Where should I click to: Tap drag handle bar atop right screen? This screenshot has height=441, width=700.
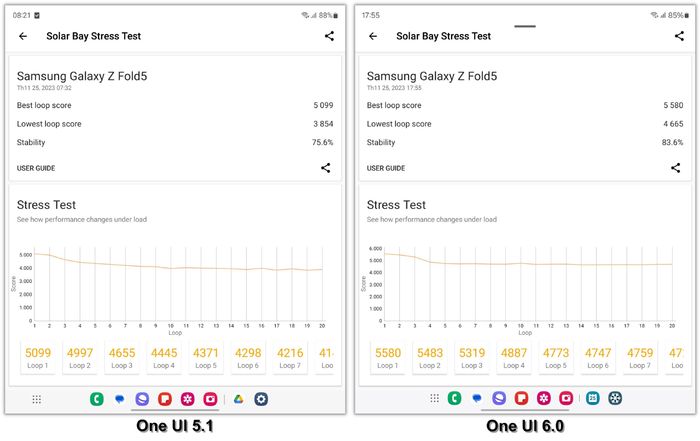[525, 26]
